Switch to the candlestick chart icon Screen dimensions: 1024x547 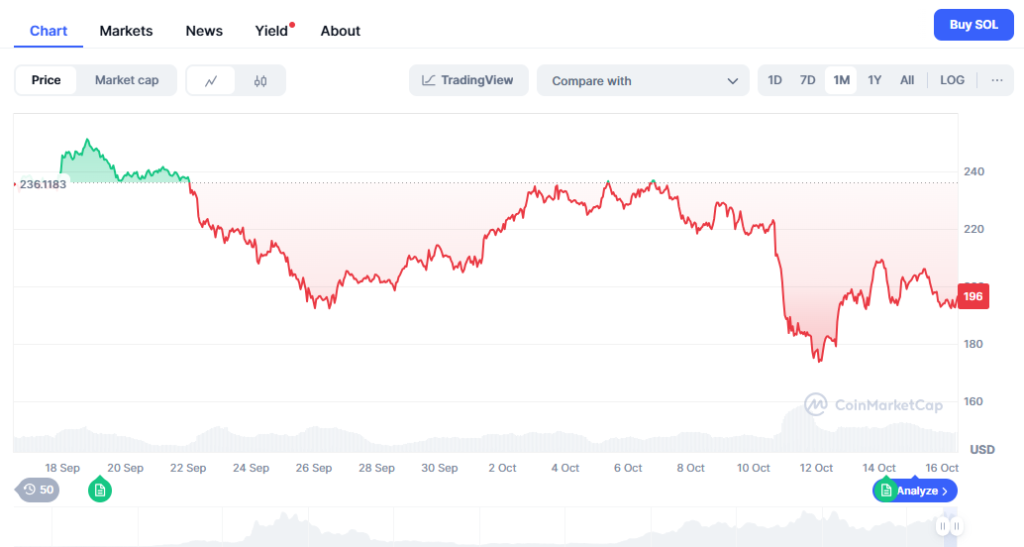[x=260, y=81]
